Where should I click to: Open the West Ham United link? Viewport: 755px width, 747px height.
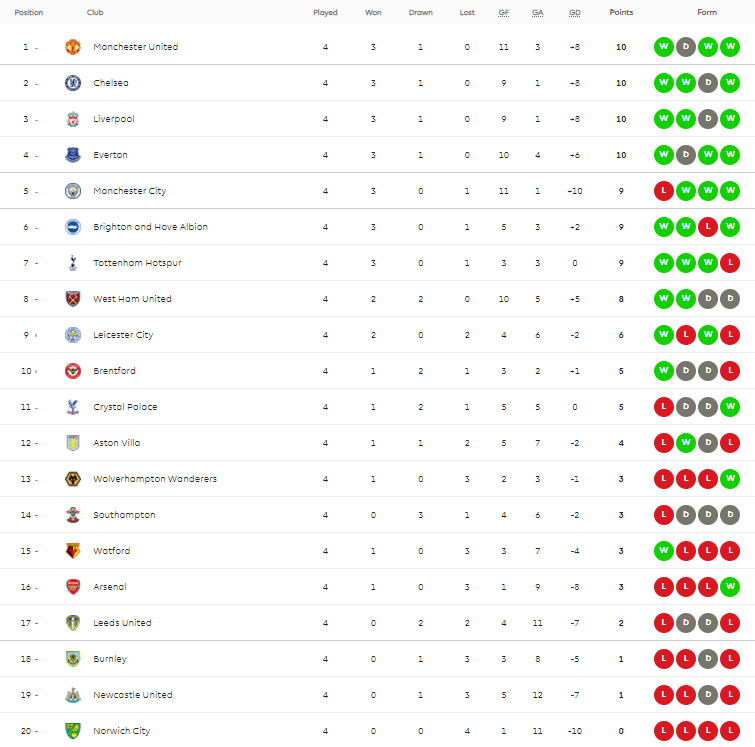pyautogui.click(x=132, y=299)
